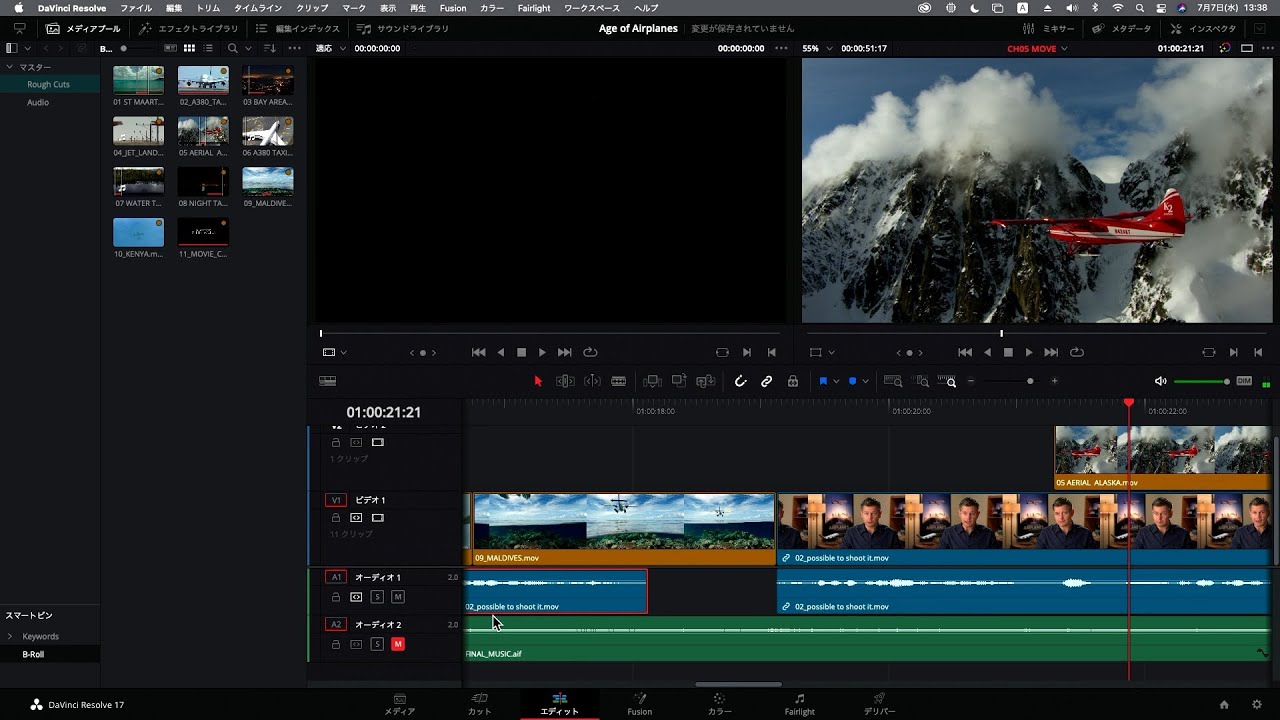
Task: Solo the オーディオ 1 track
Action: click(377, 596)
